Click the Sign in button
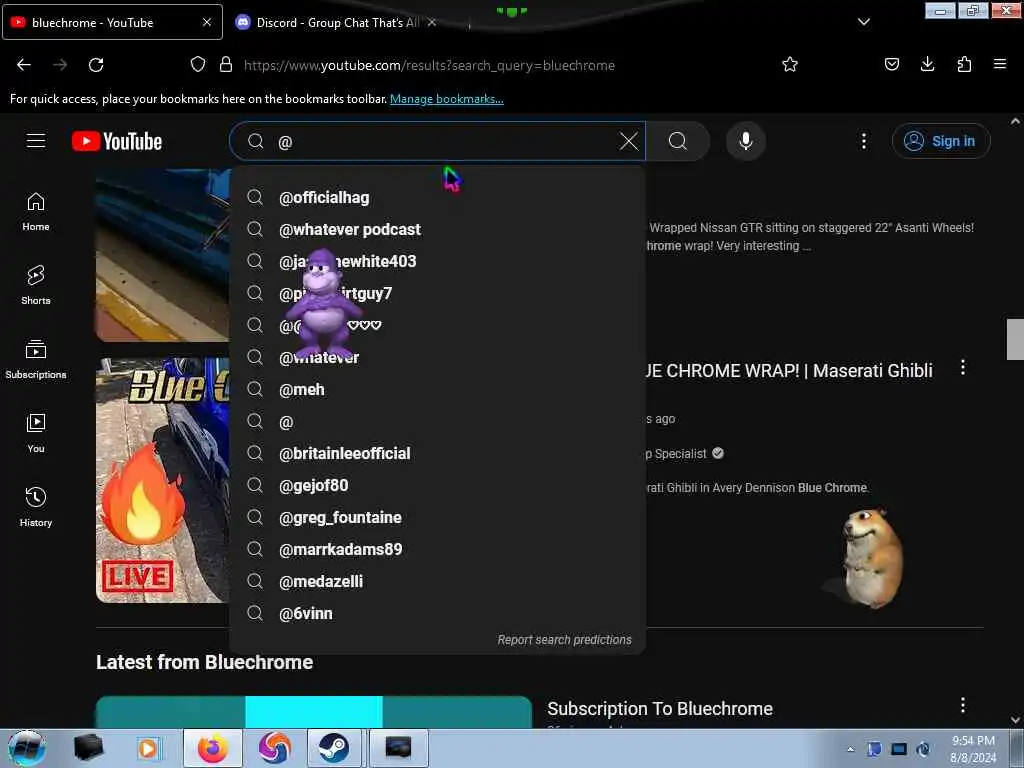This screenshot has height=768, width=1024. tap(941, 141)
